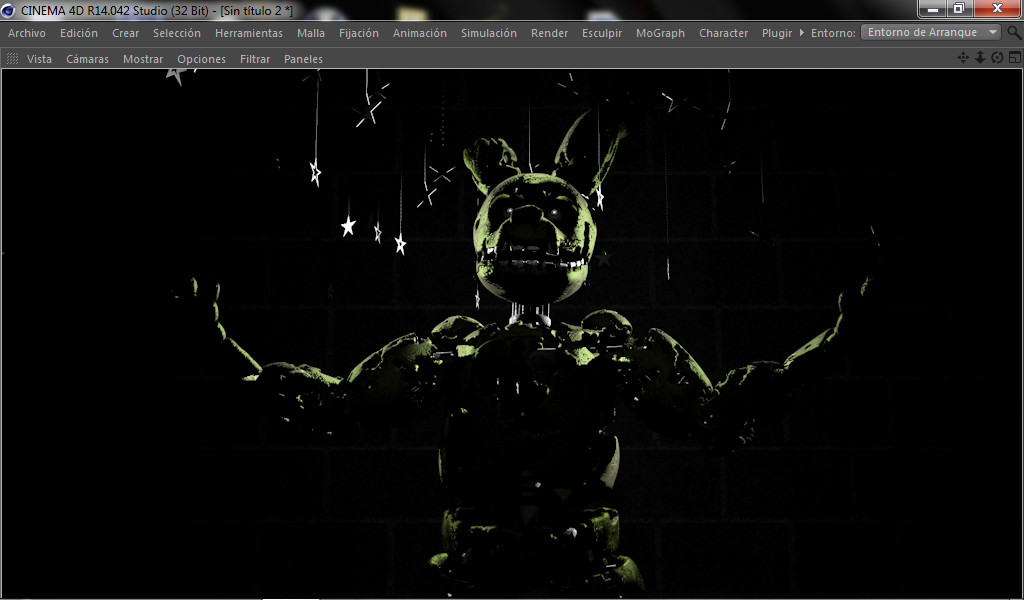1024x600 pixels.
Task: Open the Crear menu
Action: coord(125,33)
